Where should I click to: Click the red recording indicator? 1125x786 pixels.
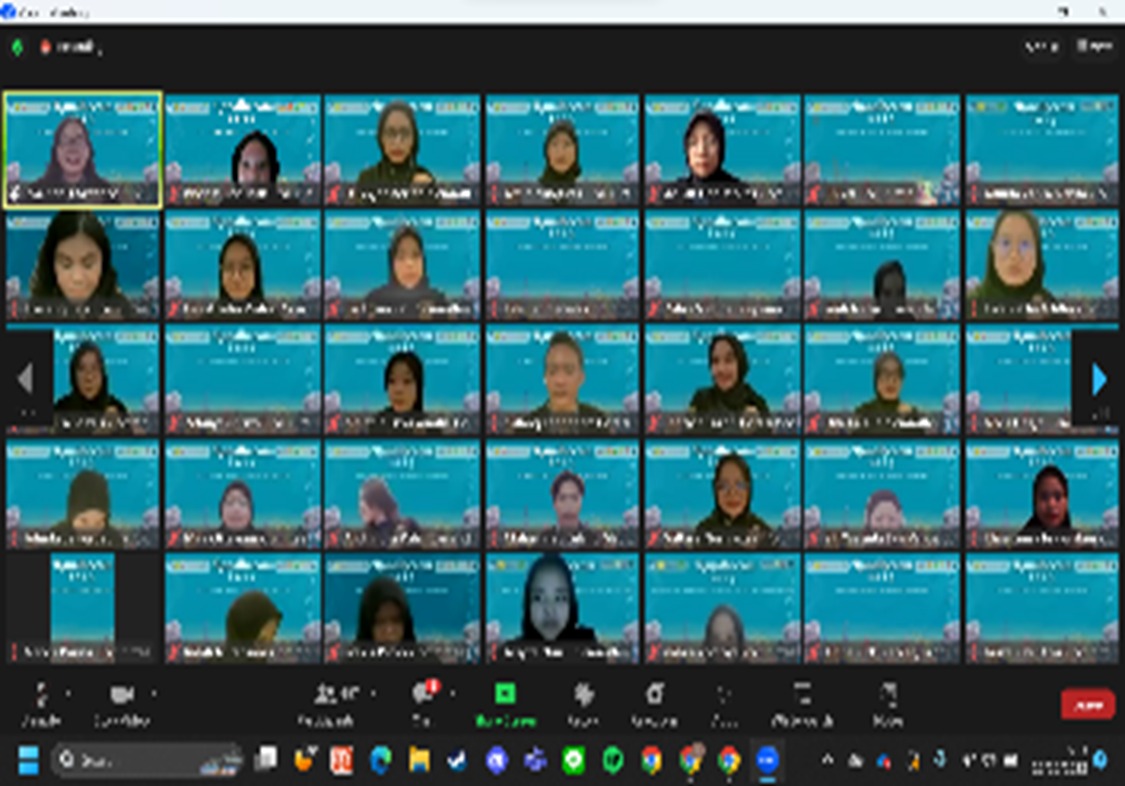pos(45,47)
